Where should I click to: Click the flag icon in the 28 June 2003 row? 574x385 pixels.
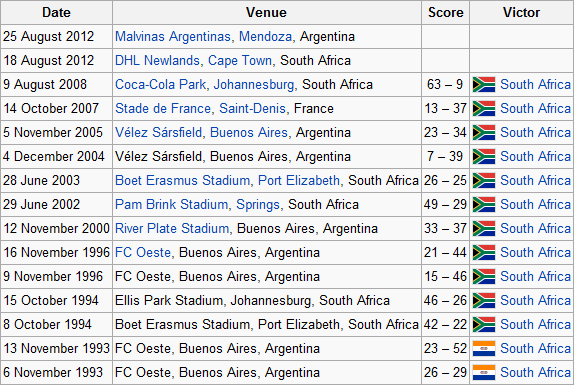pos(484,180)
